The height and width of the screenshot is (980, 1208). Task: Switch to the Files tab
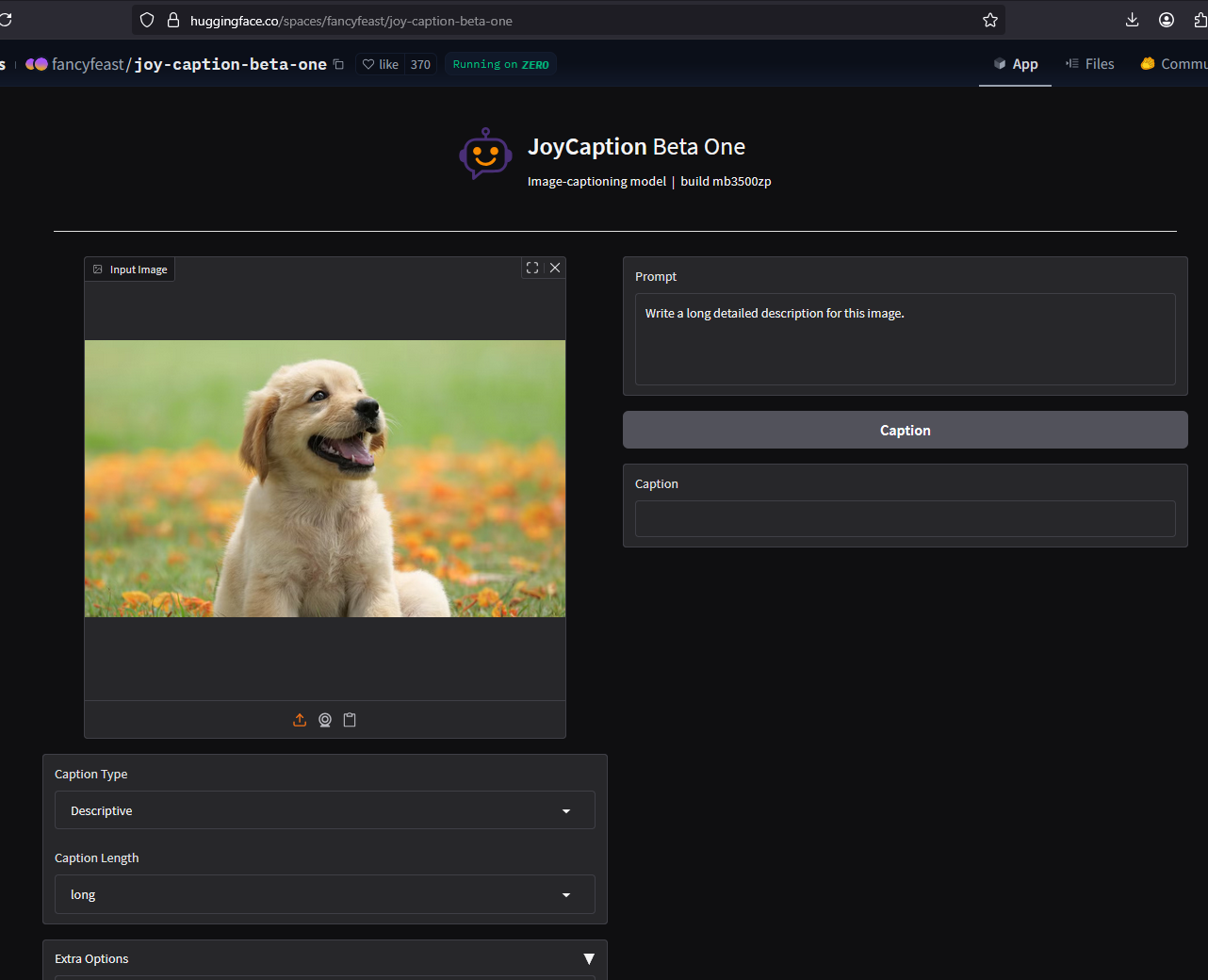click(1089, 64)
